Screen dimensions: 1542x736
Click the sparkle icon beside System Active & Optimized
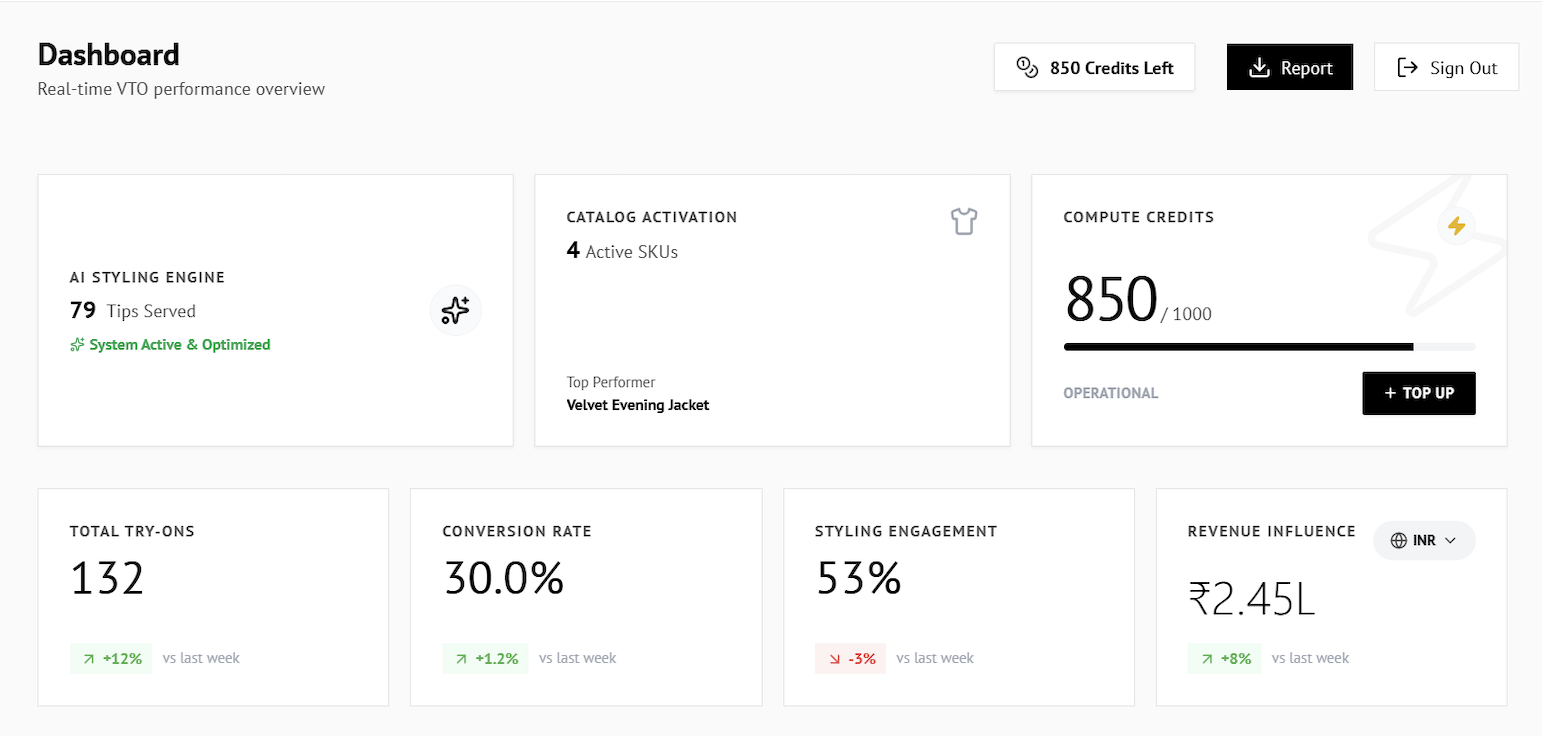[x=76, y=344]
